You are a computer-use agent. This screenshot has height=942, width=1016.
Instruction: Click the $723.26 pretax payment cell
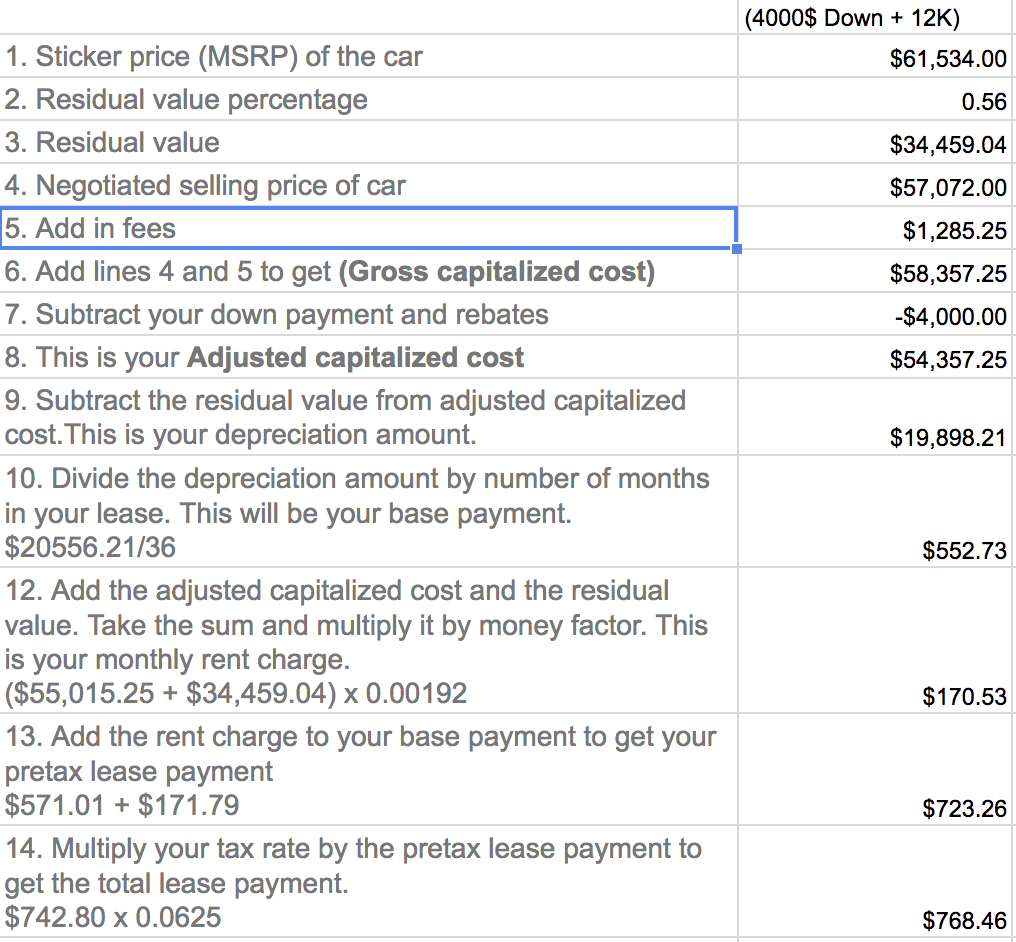tap(874, 770)
